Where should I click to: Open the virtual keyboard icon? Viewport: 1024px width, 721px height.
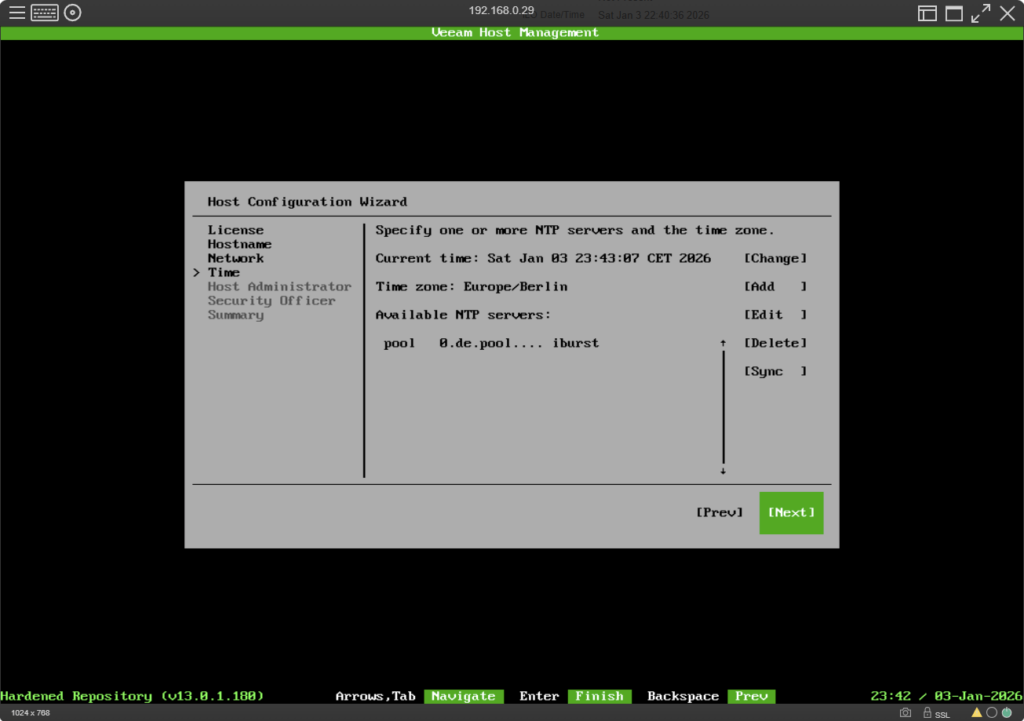click(45, 13)
